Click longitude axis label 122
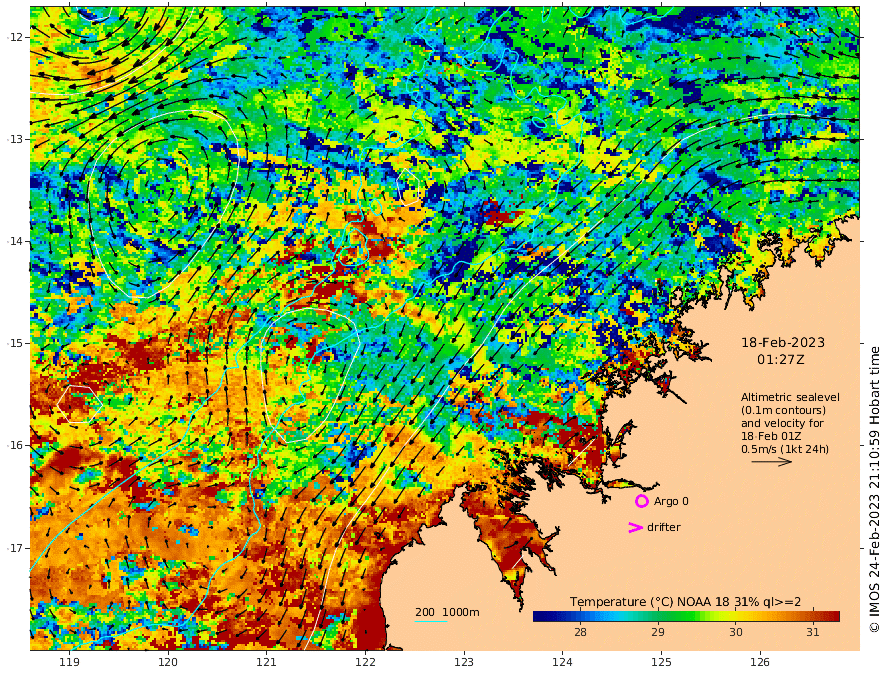The width and height of the screenshot is (880, 680). click(365, 663)
